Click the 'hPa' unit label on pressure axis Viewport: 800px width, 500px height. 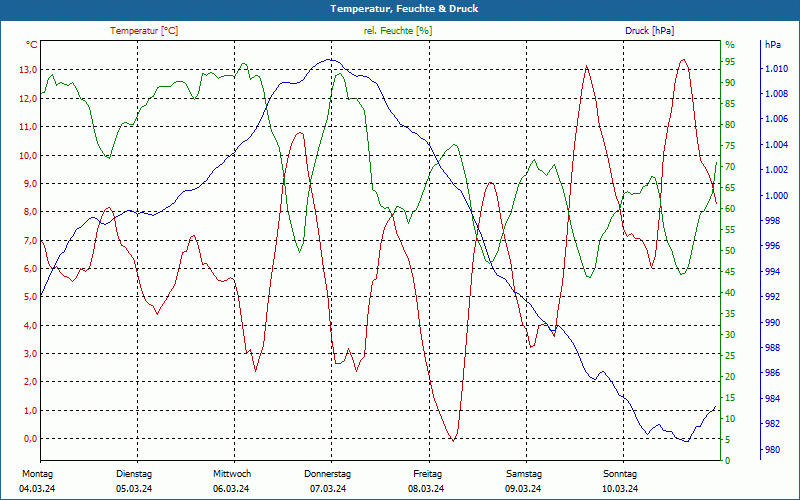(x=773, y=45)
